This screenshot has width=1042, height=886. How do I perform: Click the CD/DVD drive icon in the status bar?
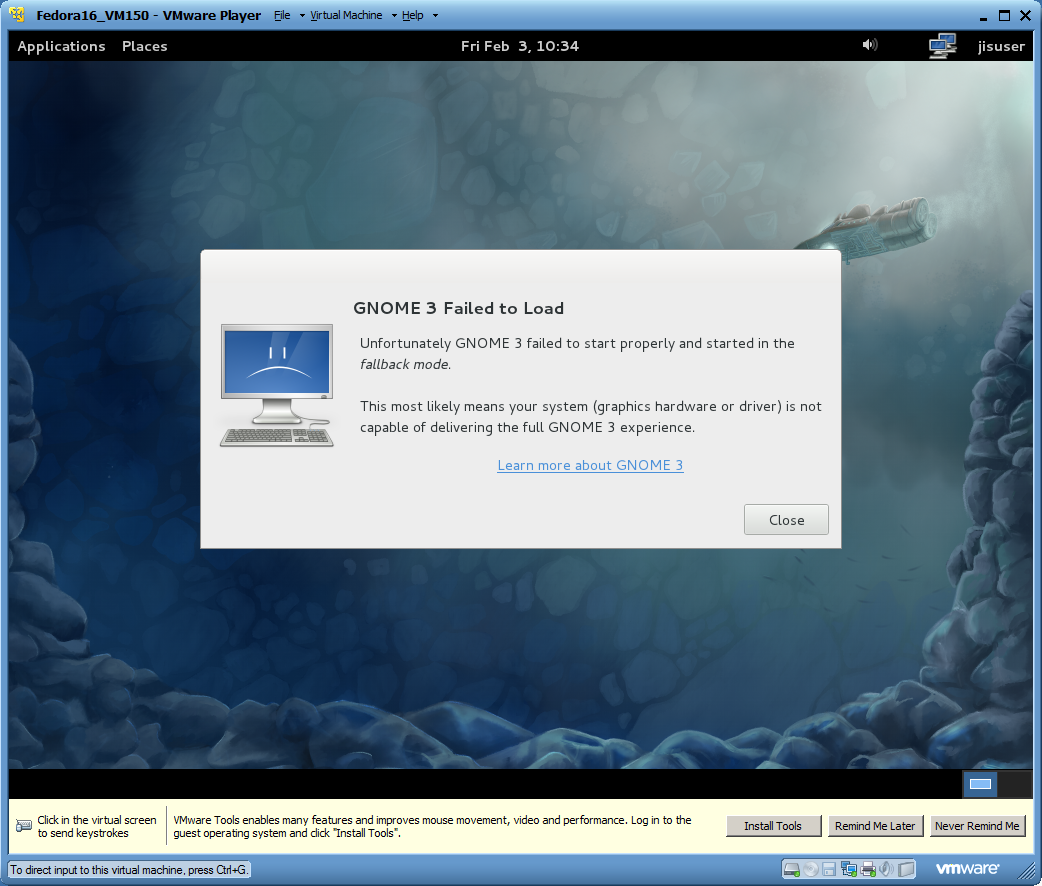click(810, 869)
